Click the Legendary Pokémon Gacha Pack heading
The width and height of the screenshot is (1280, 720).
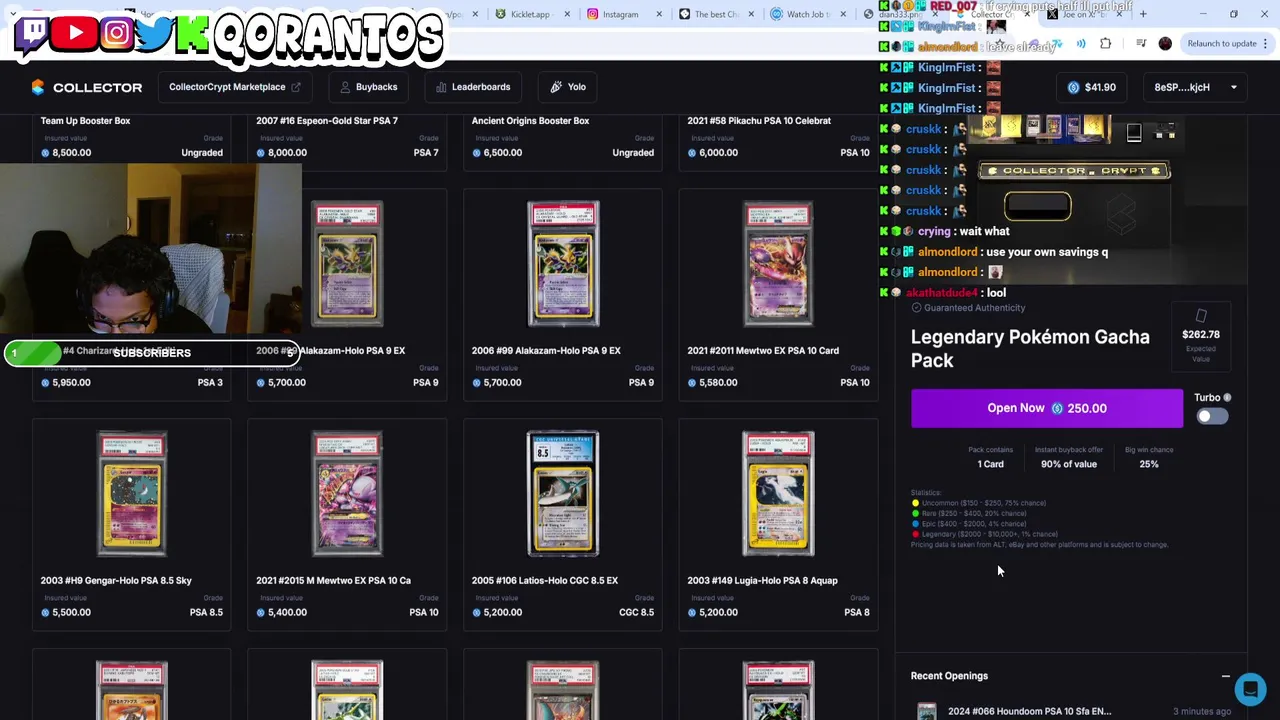(x=1030, y=348)
